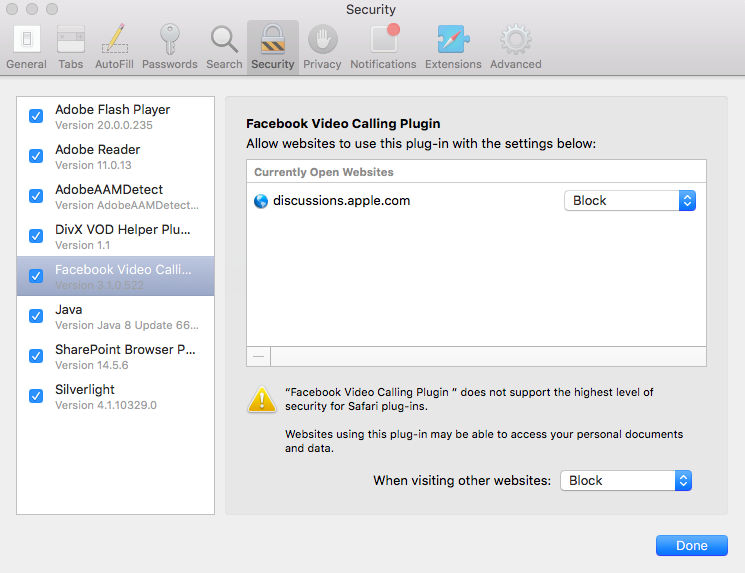Toggle the AdobeAAMDetect checkbox

[x=36, y=196]
